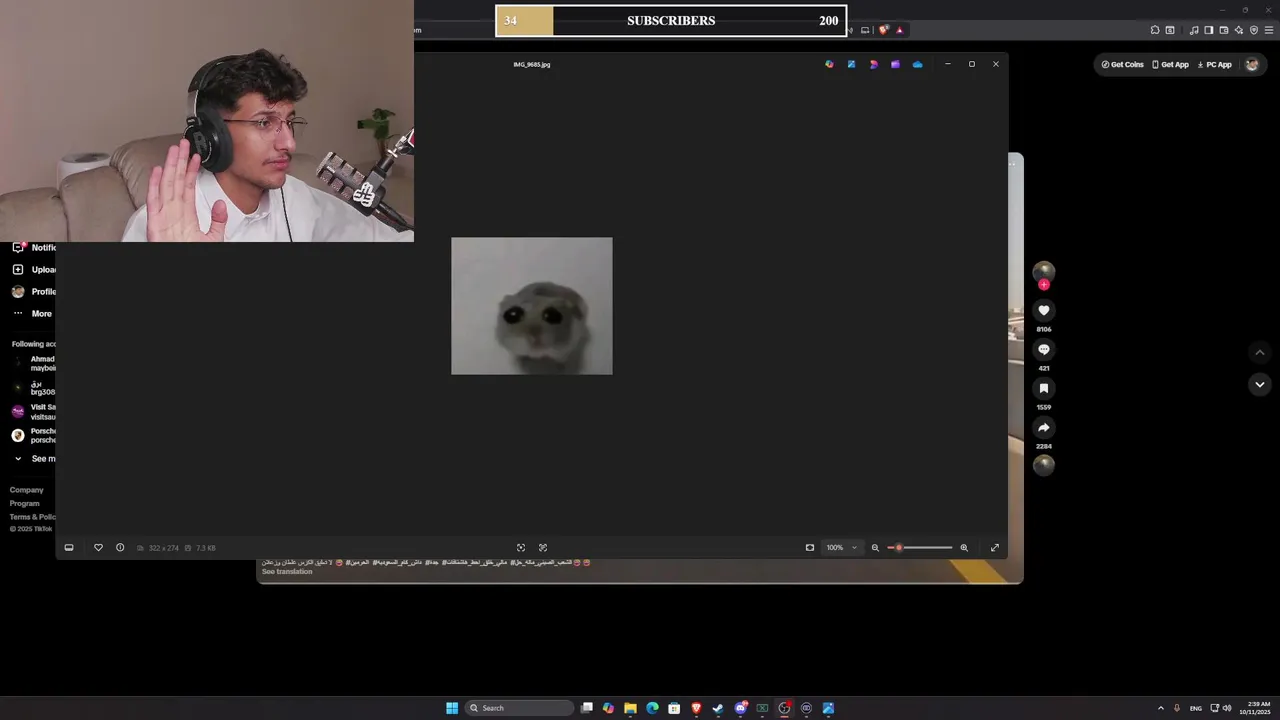Viewport: 1280px width, 720px height.
Task: Open the Paint icon in Photos title bar
Action: click(x=851, y=64)
